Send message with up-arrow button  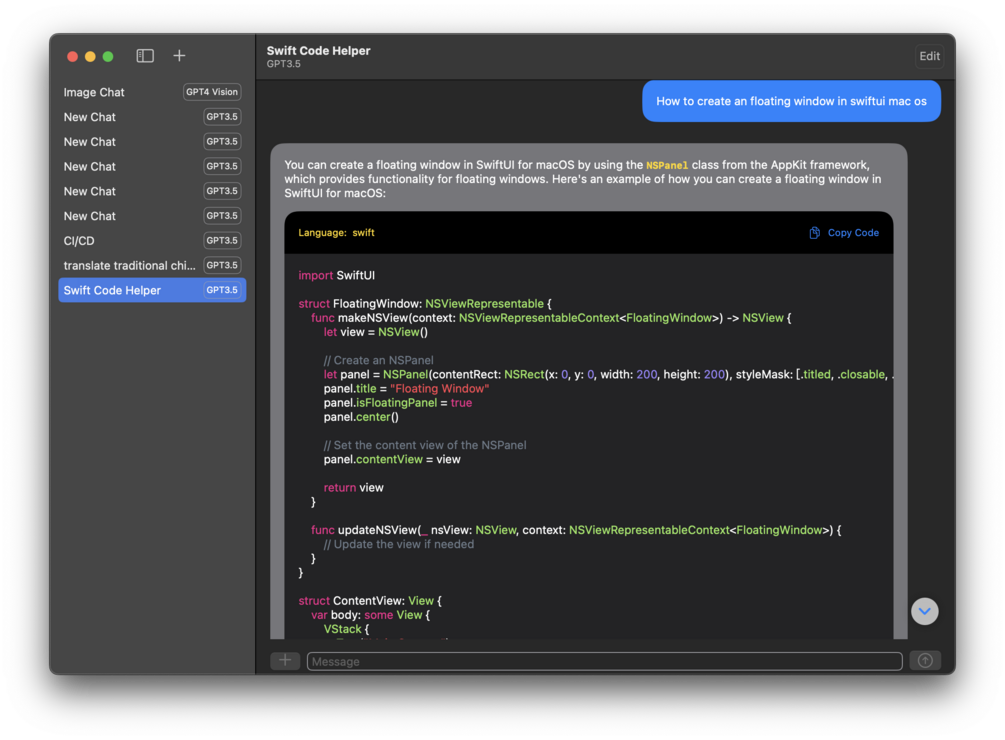[x=925, y=661]
